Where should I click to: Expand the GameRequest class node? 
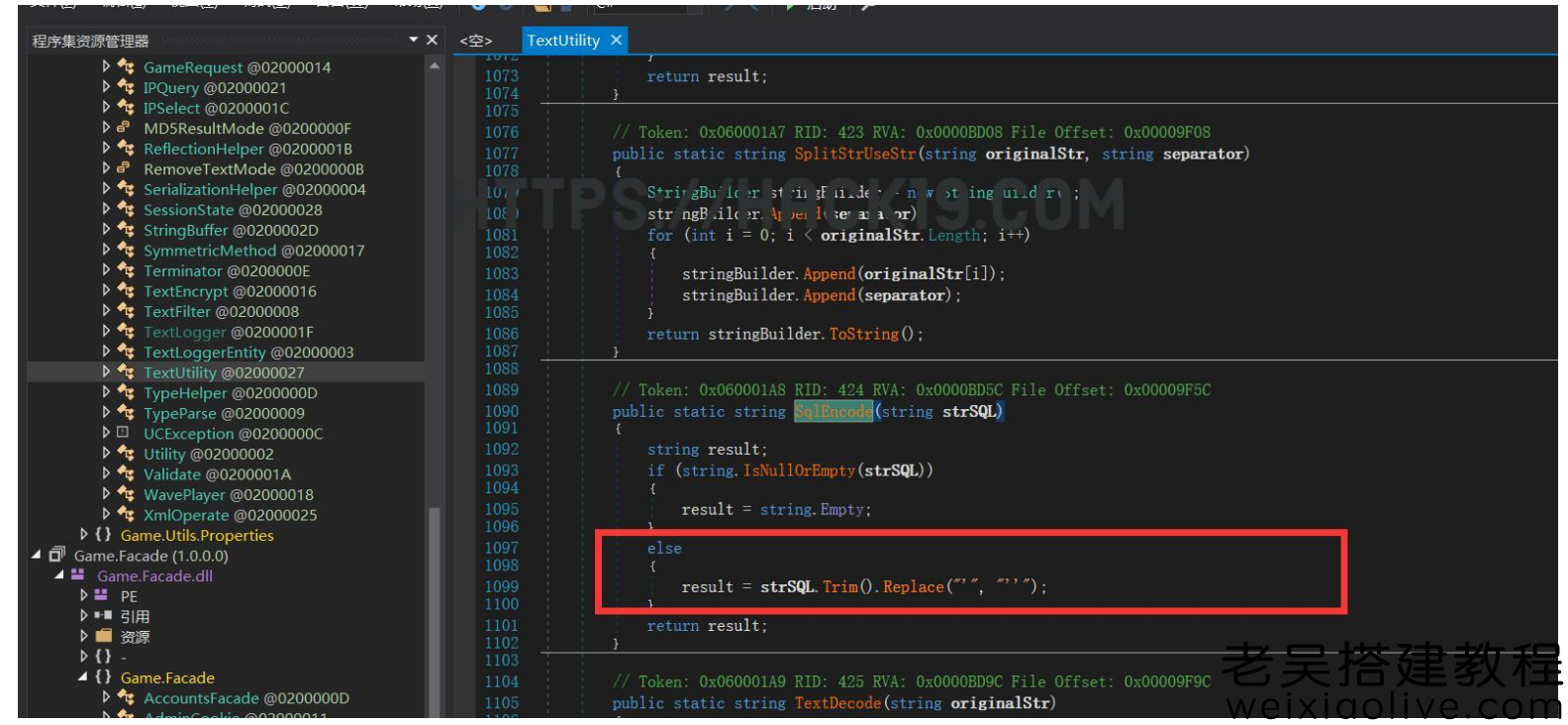(x=106, y=66)
